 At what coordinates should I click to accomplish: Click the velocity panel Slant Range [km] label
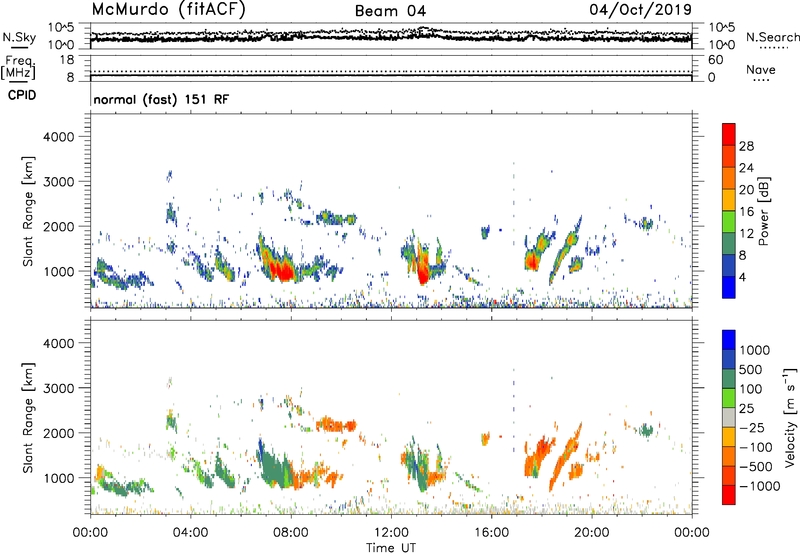tap(28, 417)
